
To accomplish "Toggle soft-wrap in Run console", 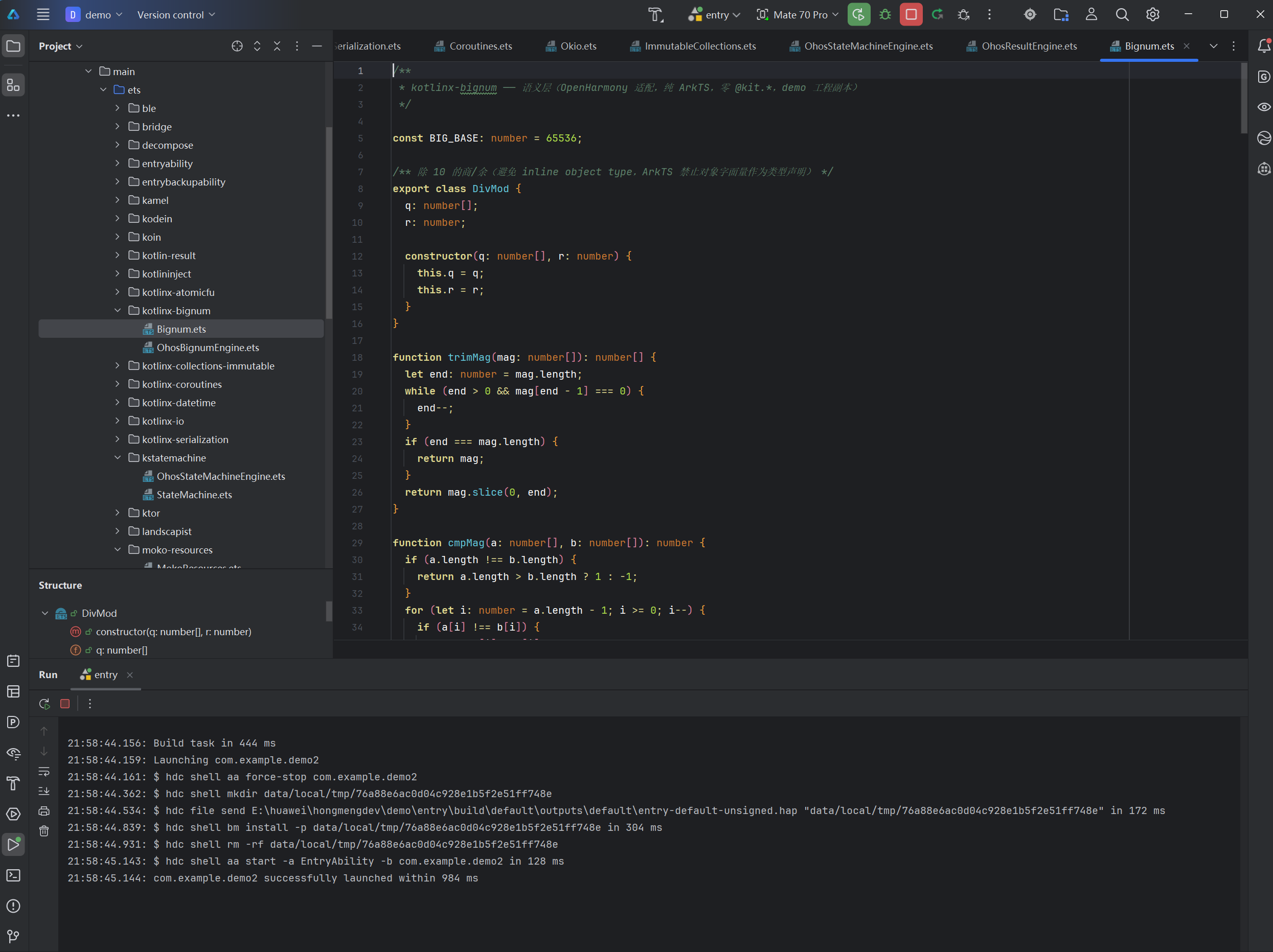I will point(44,772).
